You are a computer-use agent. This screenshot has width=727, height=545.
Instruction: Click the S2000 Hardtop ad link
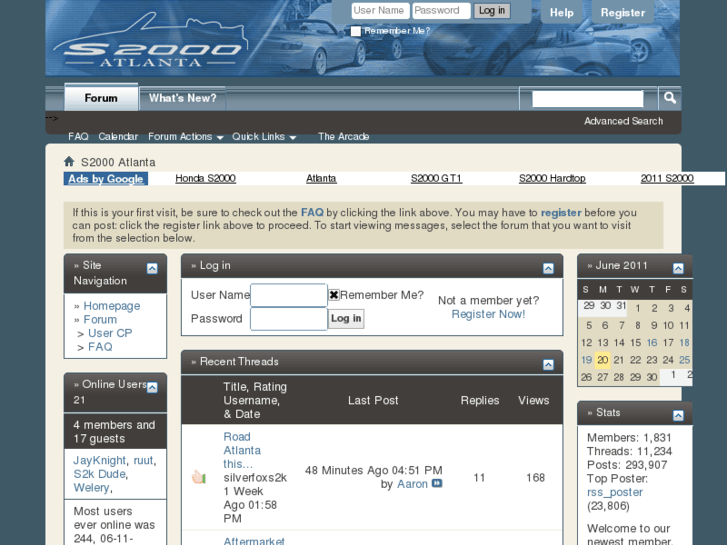[552, 178]
